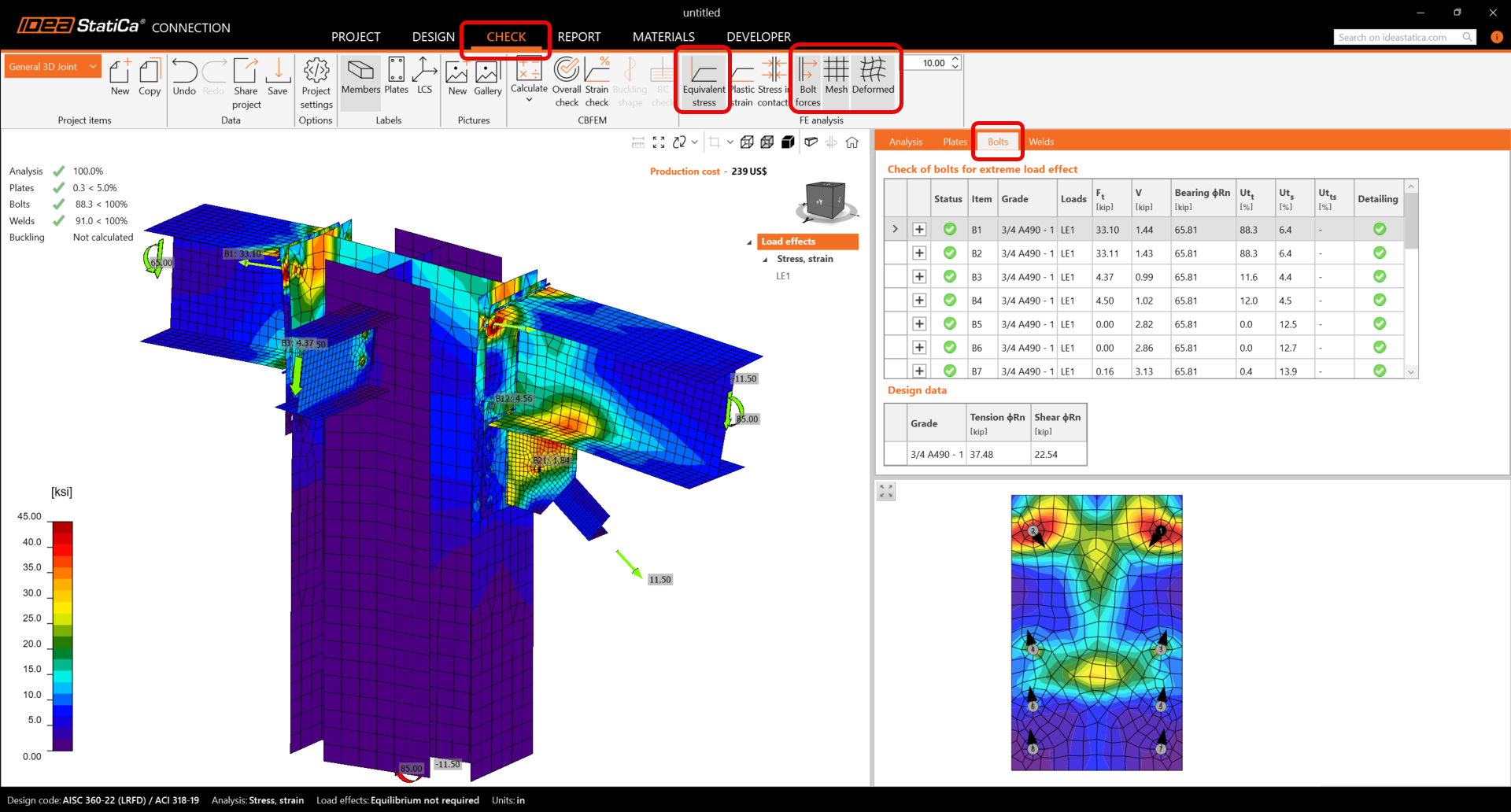Reset 3D view with home icon
This screenshot has width=1511, height=812.
click(x=852, y=142)
